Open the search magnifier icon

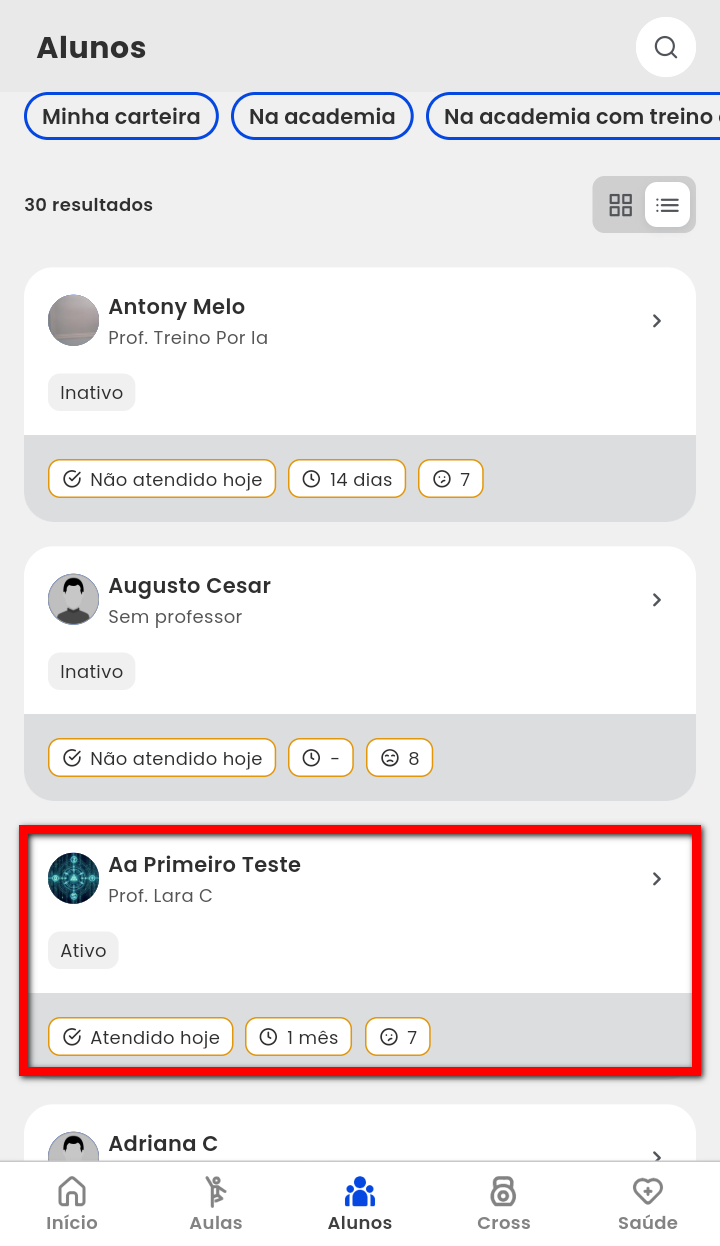pyautogui.click(x=666, y=47)
